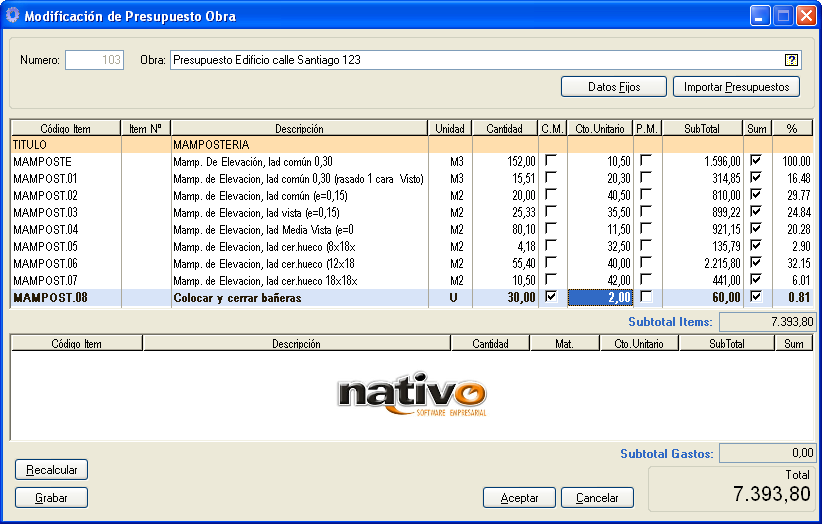Maximize the Modificación de Presupuesto window
This screenshot has width=822, height=524.
(783, 15)
